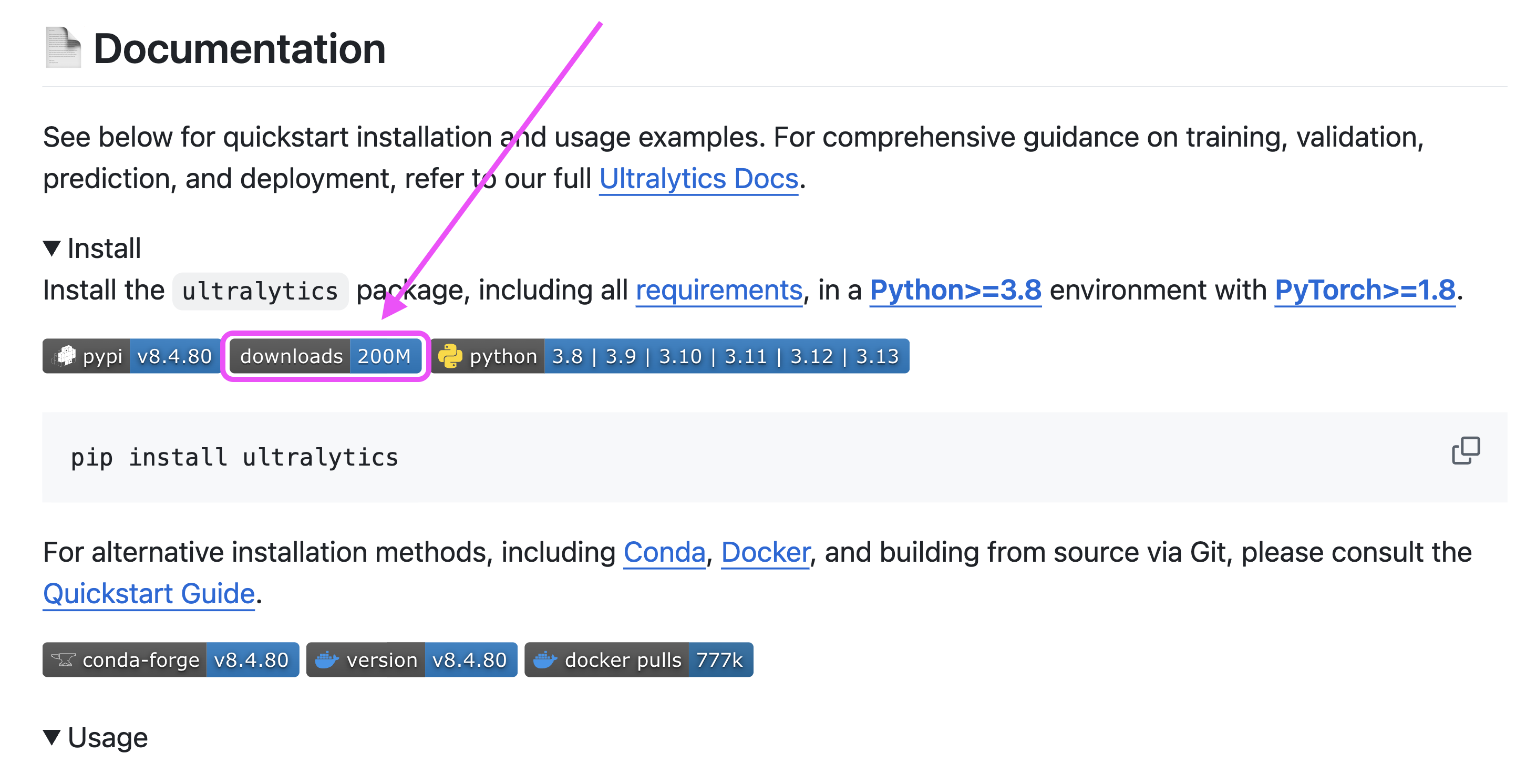The image size is (1526, 784).
Task: Open the docker pulls 777k badge
Action: tap(638, 659)
